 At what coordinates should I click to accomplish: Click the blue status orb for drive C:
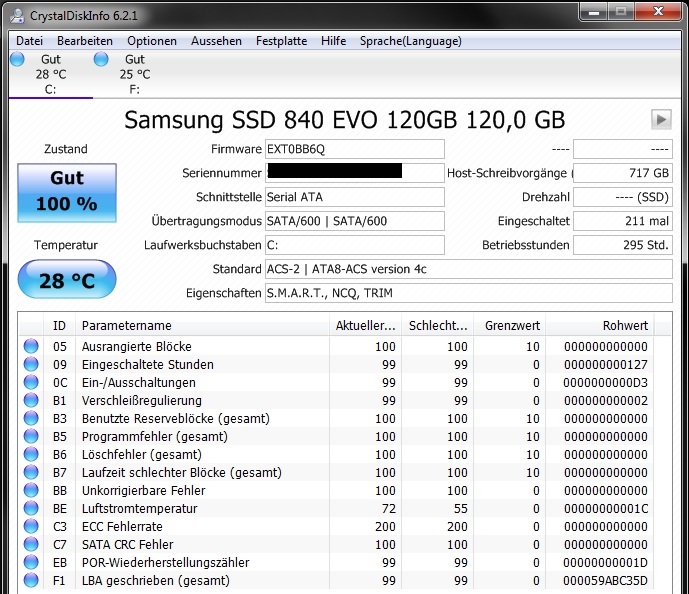[17, 59]
